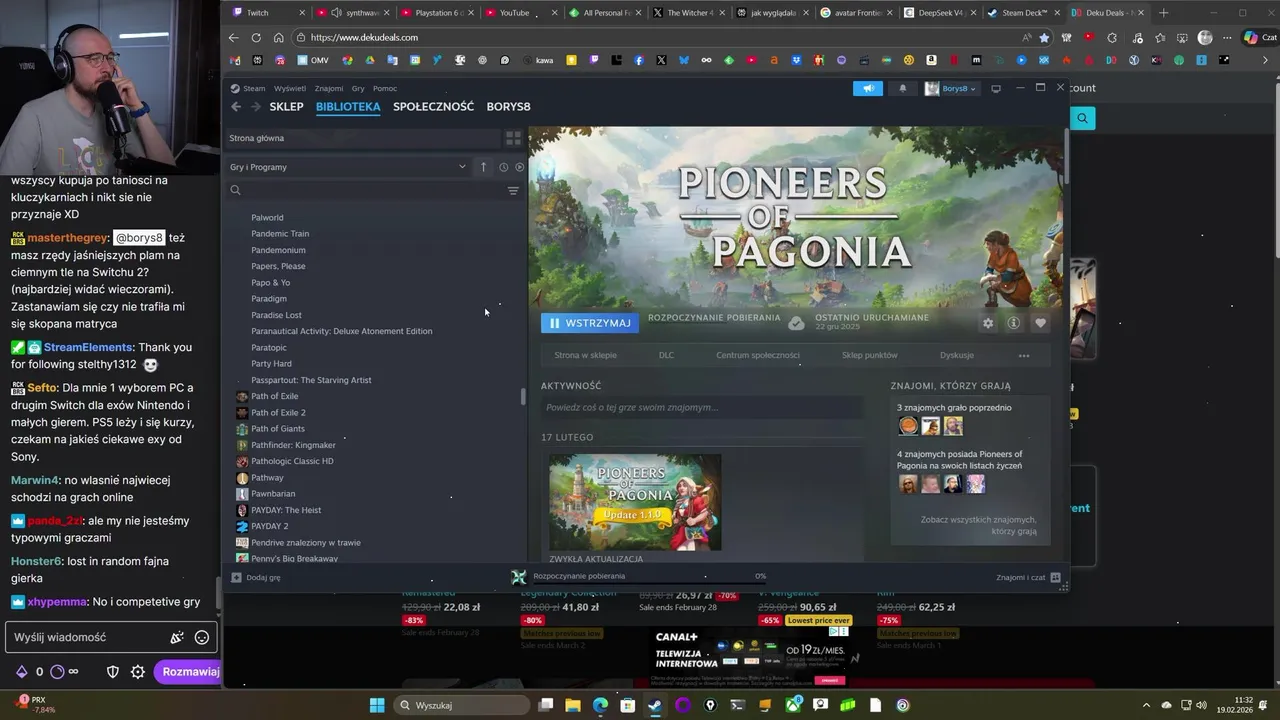The width and height of the screenshot is (1280, 720).
Task: Open Pomoc menu
Action: [385, 88]
